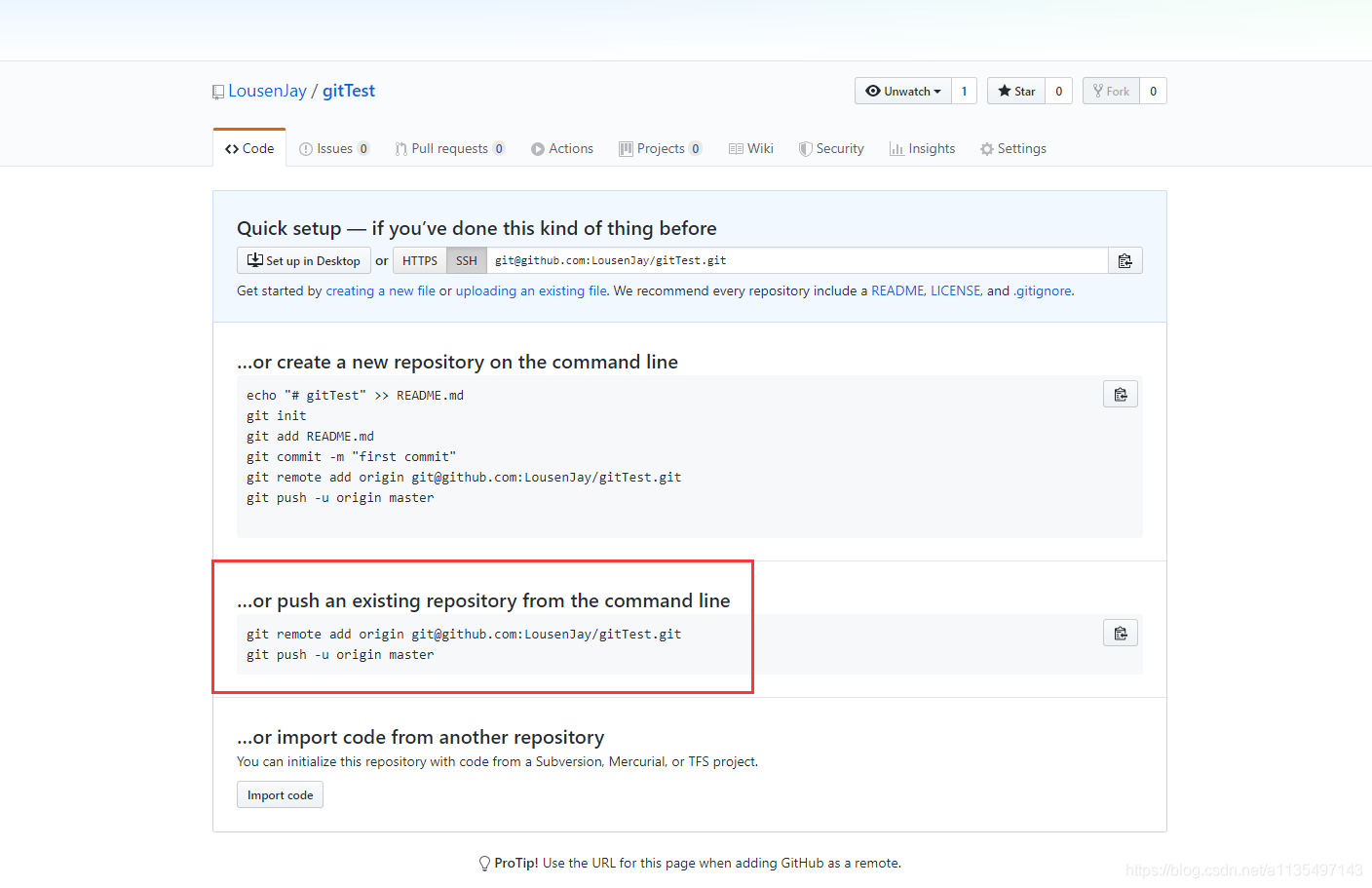1372x888 pixels.
Task: Click the Quick setup heading
Action: coord(476,228)
